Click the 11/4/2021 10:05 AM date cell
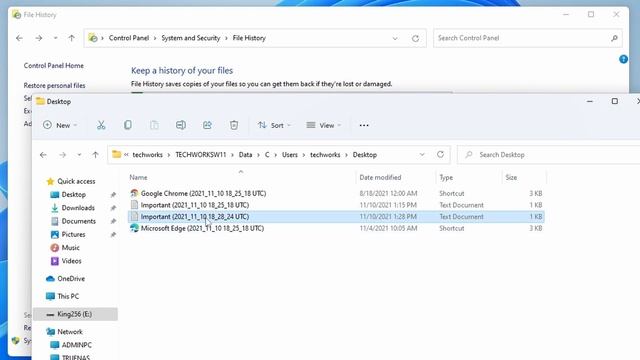640x360 pixels. coord(388,228)
